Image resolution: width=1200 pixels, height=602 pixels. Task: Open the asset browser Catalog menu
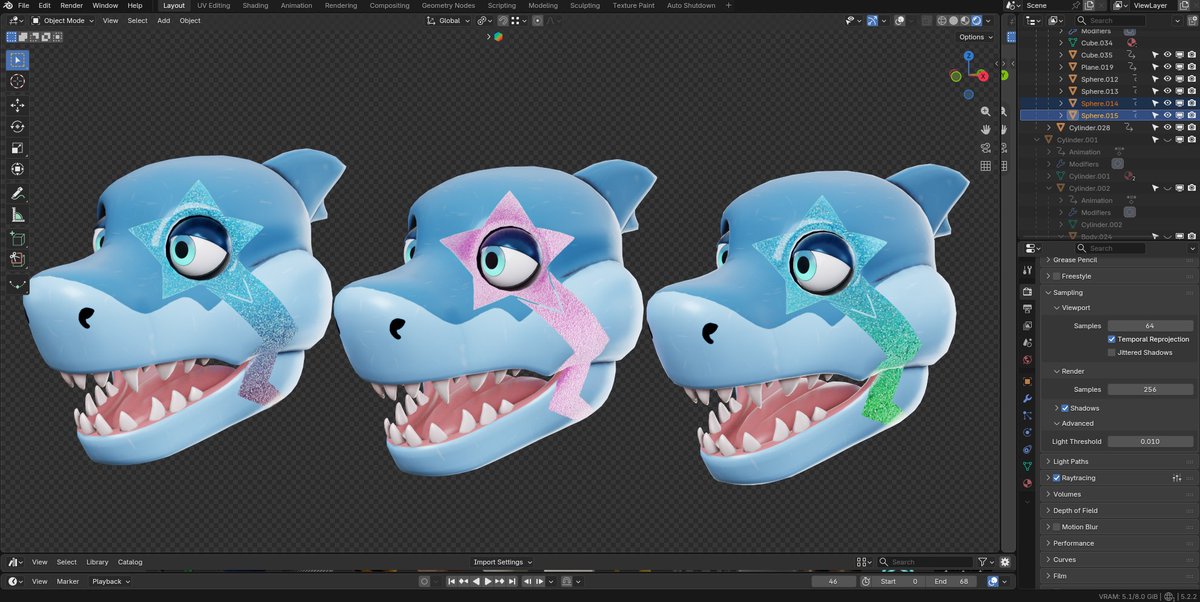[x=130, y=562]
